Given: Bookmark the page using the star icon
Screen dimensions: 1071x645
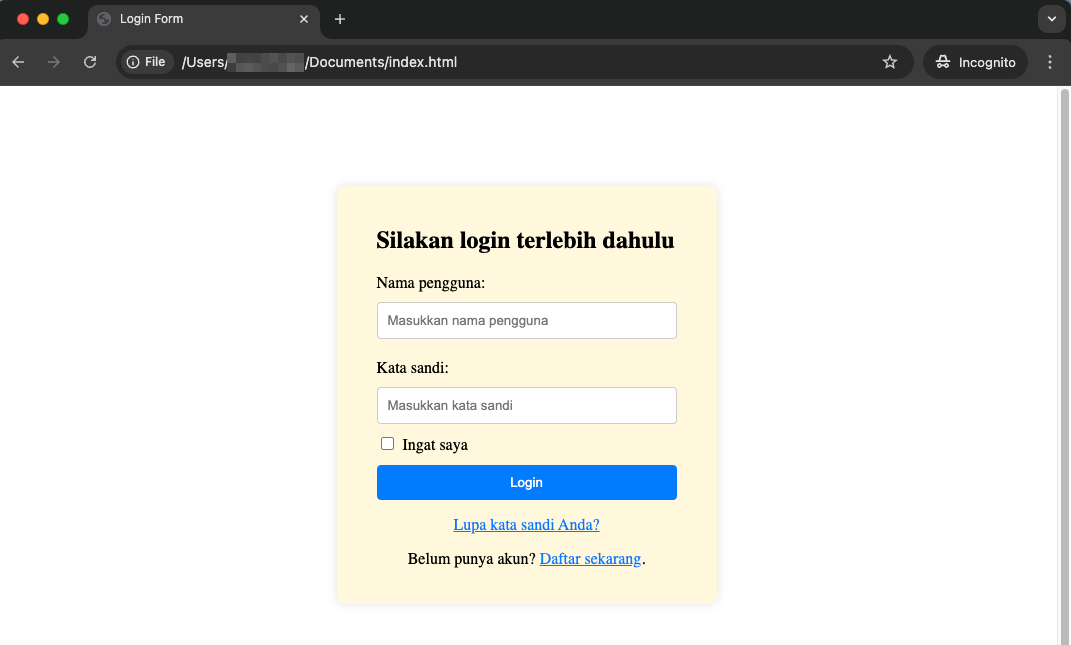Looking at the screenshot, I should pos(889,62).
